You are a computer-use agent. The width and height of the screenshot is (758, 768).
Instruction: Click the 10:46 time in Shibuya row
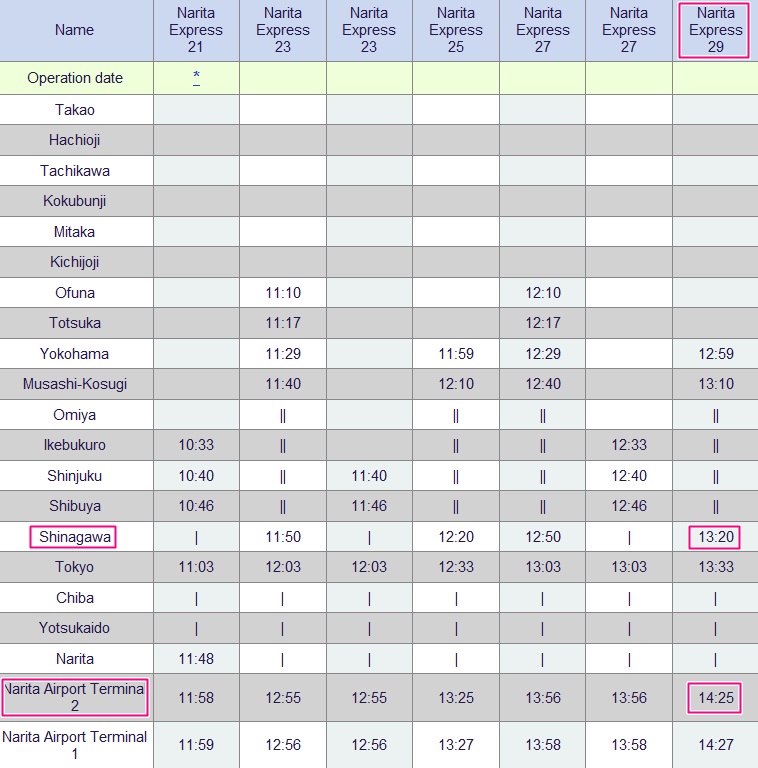pos(196,506)
